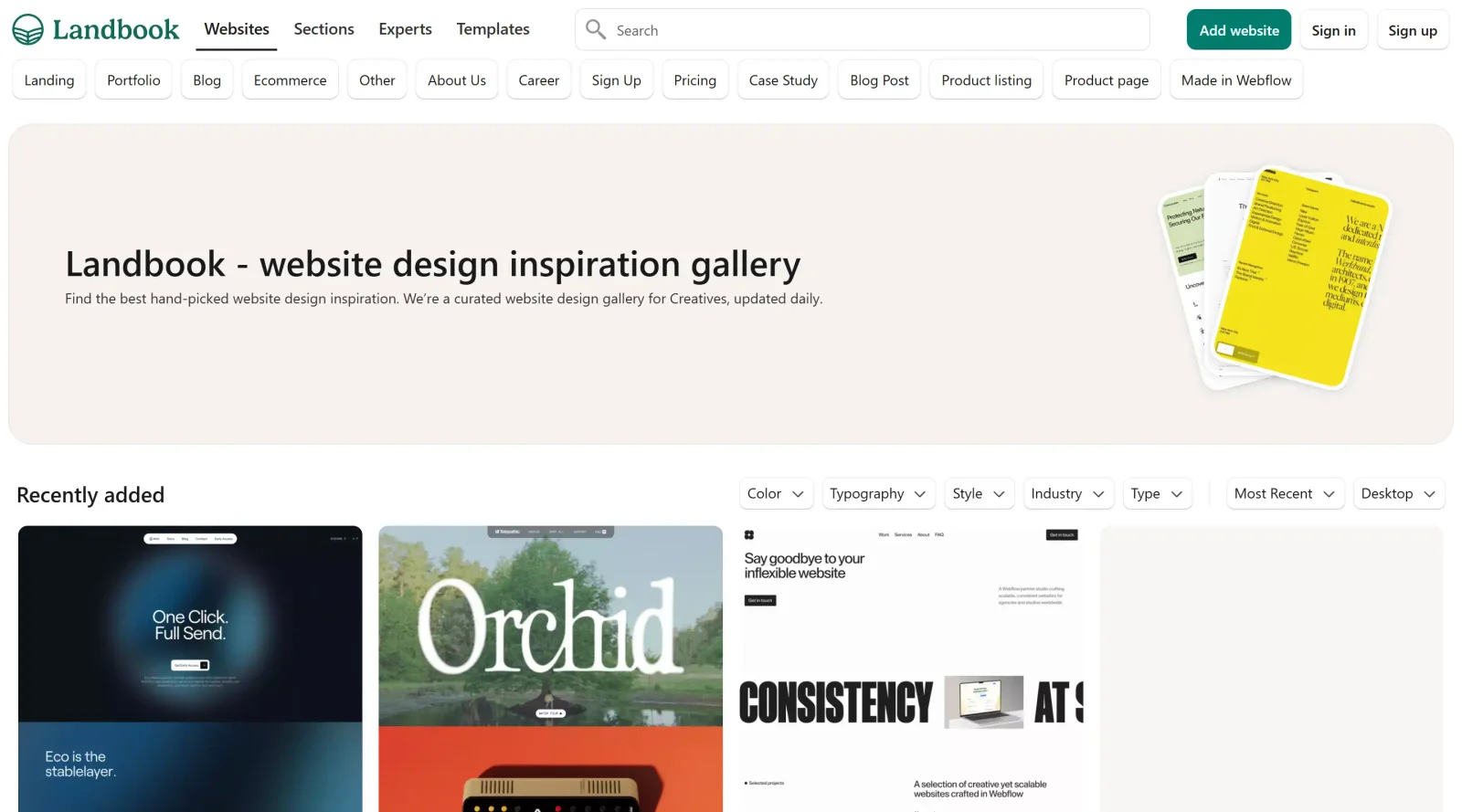
Task: Filter by the Case Study category
Action: point(783,80)
